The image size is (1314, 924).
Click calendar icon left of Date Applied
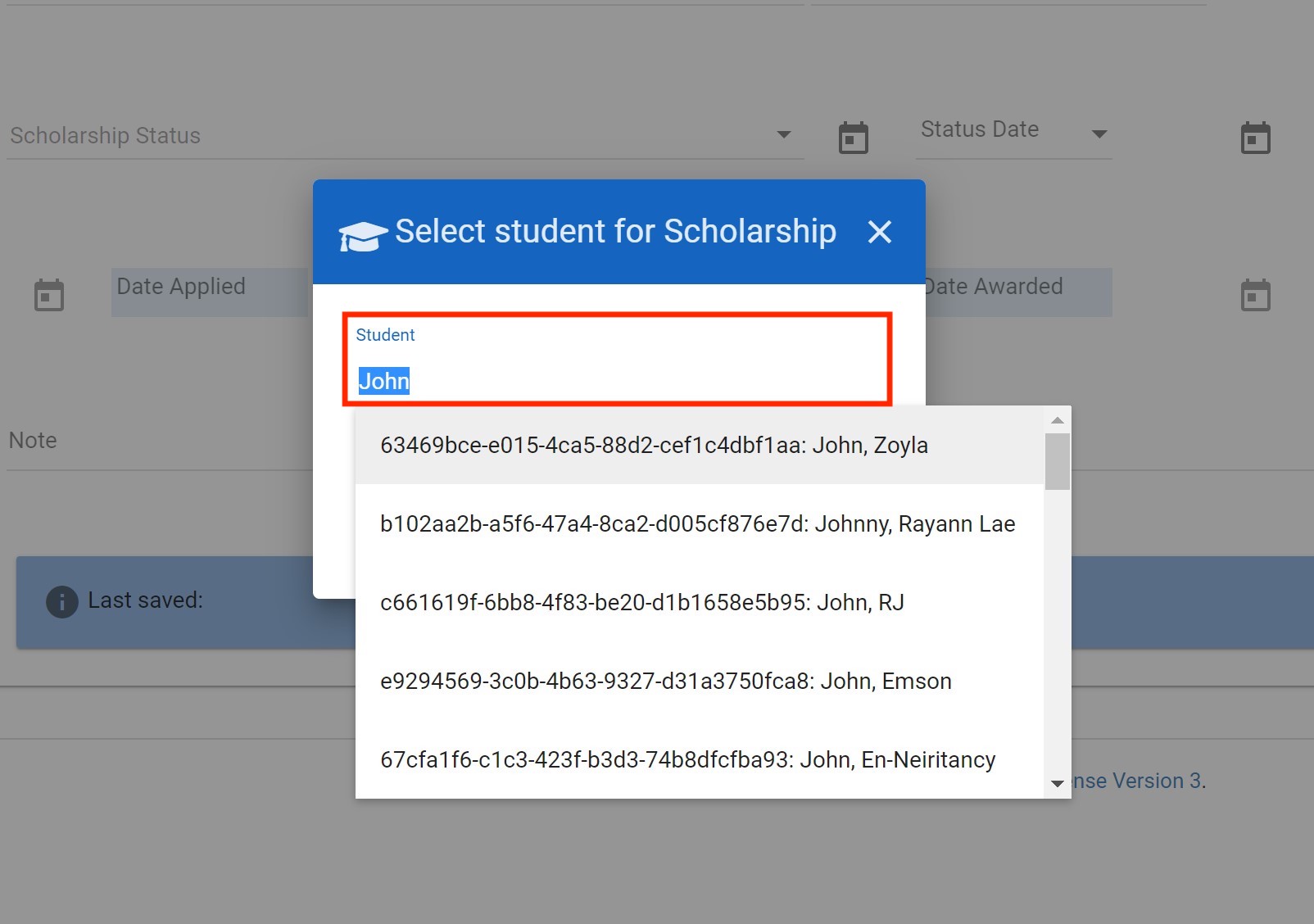(49, 295)
